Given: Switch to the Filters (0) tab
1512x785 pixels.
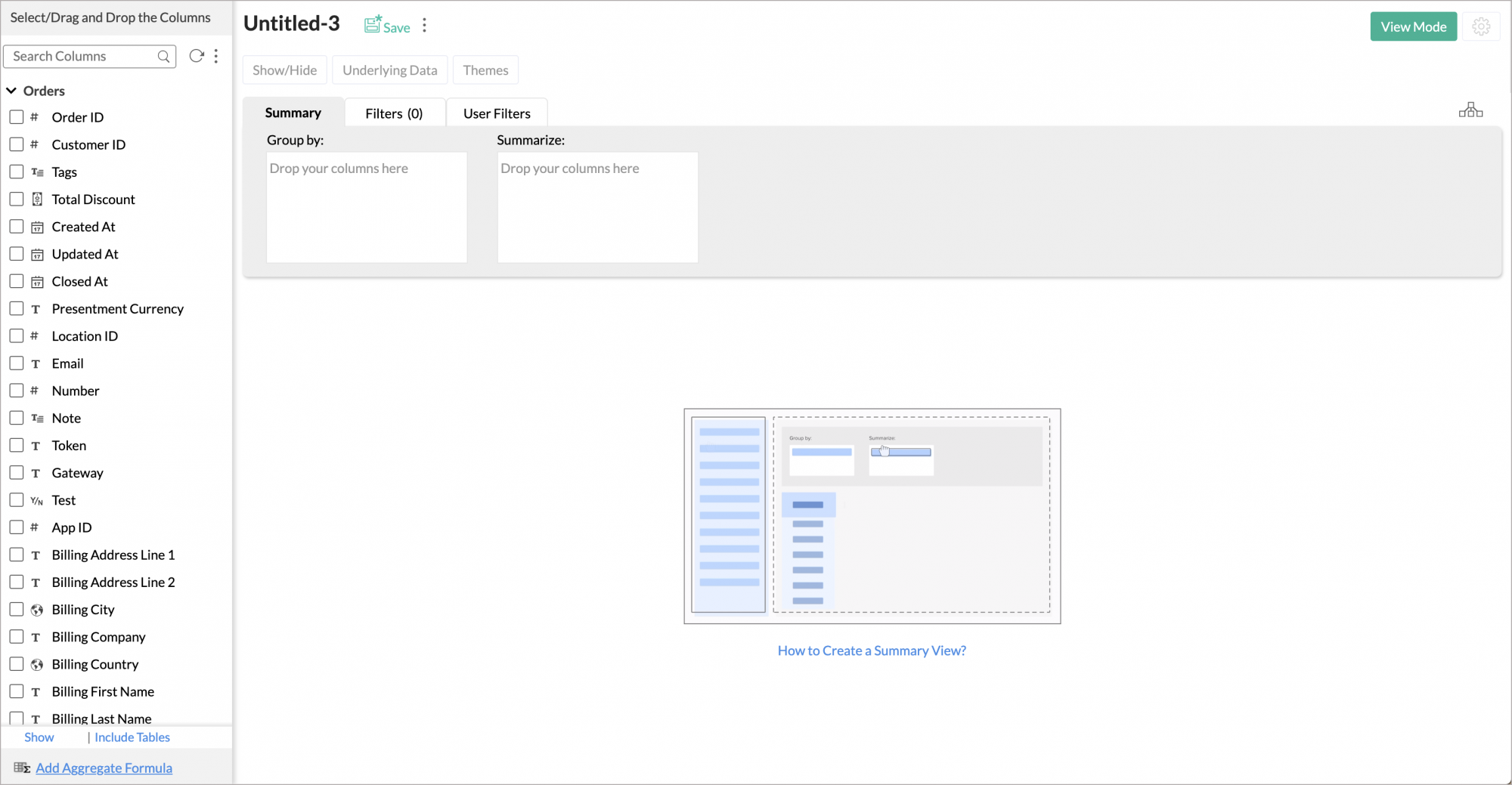Looking at the screenshot, I should [394, 113].
